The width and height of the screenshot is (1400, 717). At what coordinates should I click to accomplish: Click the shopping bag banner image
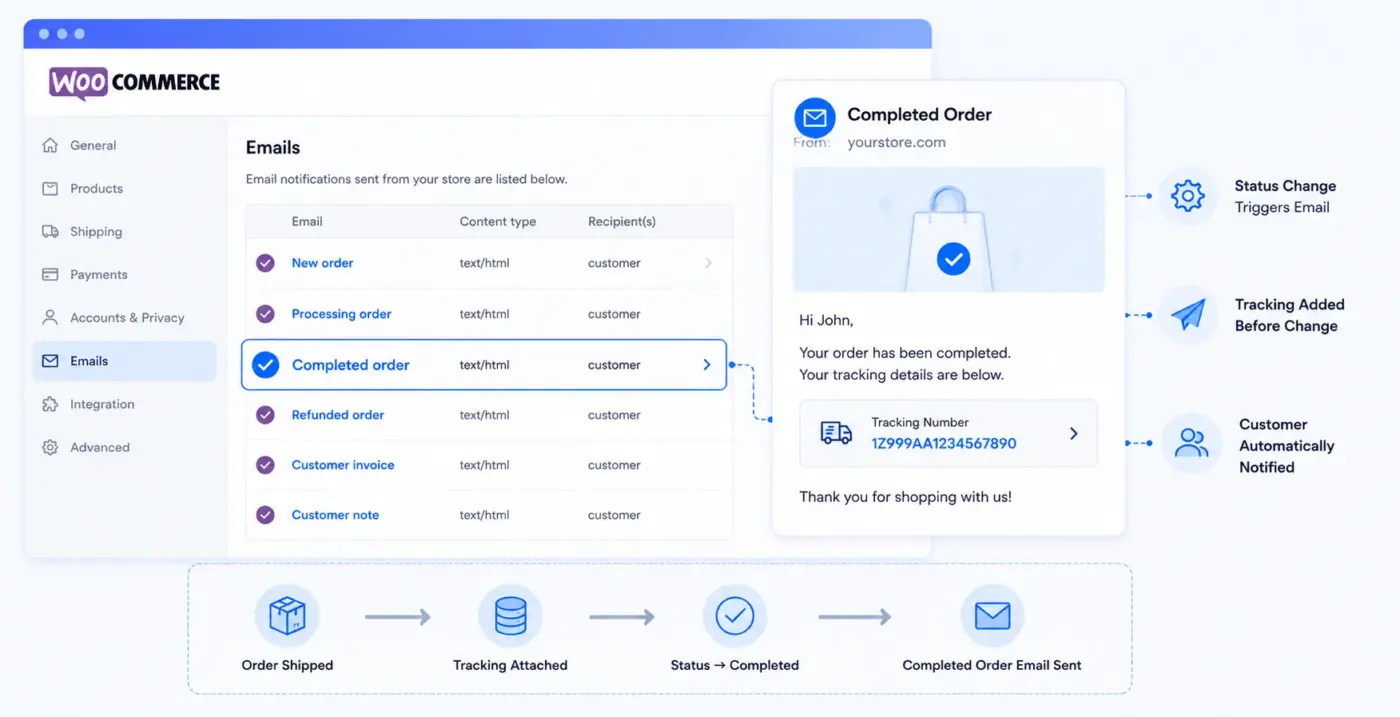[x=948, y=230]
